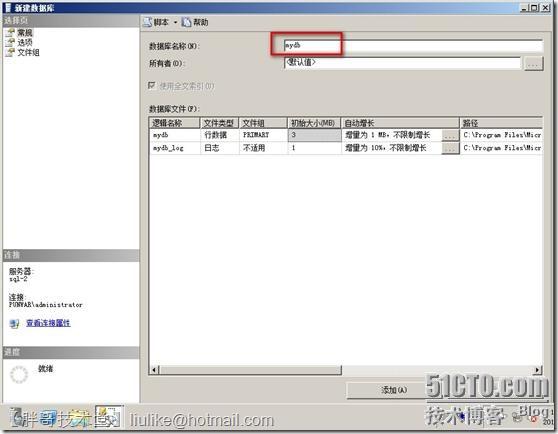This screenshot has width=558, height=434.
Task: Click the view connection properties icon
Action: 14,323
